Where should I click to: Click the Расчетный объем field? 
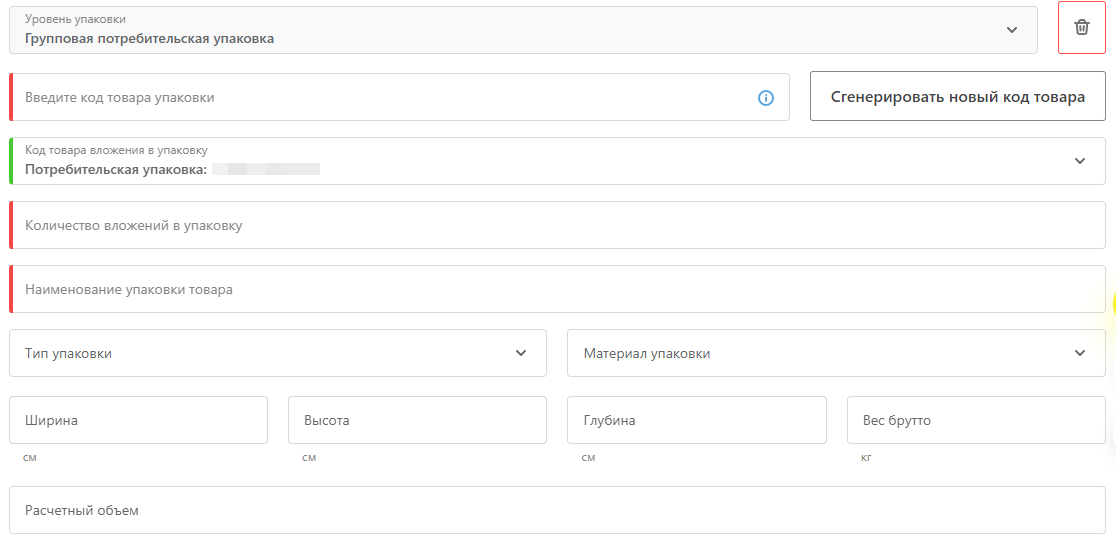pos(557,510)
